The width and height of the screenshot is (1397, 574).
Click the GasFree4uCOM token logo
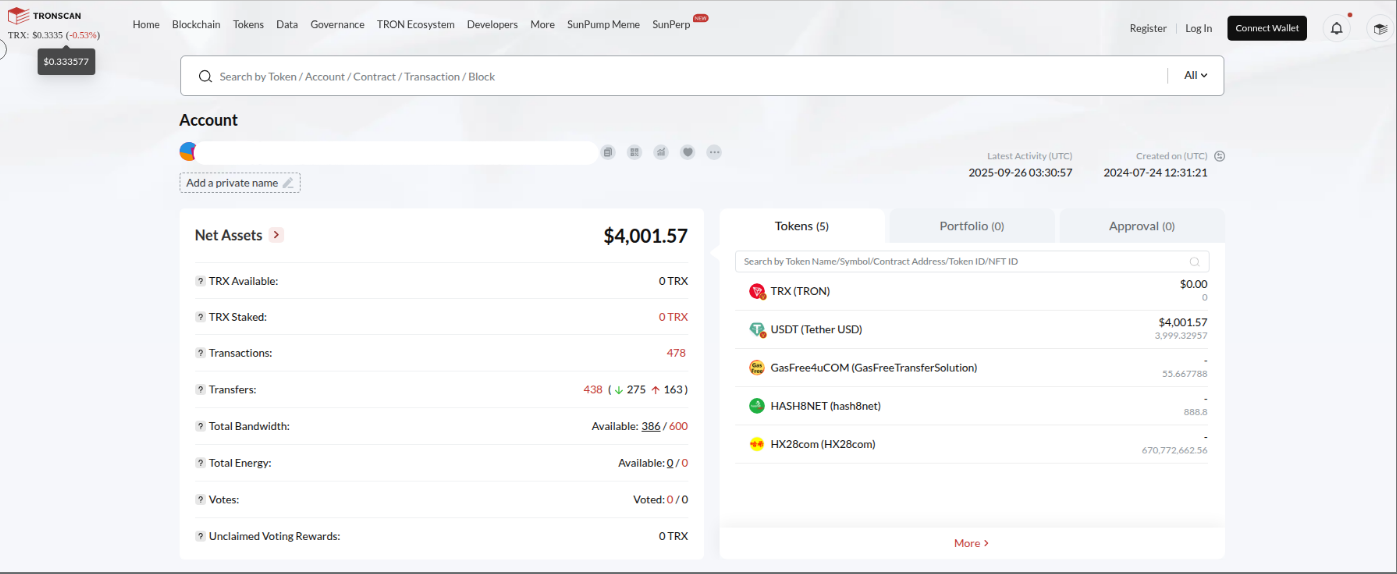[757, 367]
